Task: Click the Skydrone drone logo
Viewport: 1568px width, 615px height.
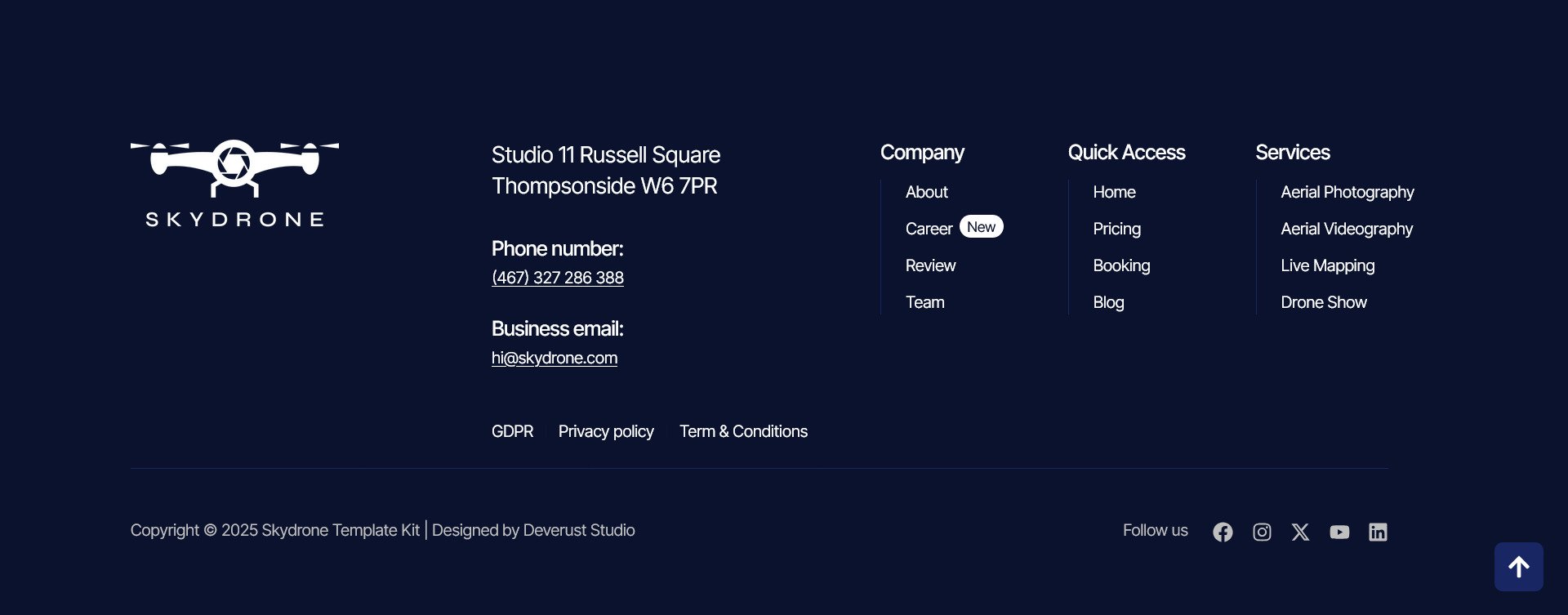Action: pyautogui.click(x=234, y=184)
